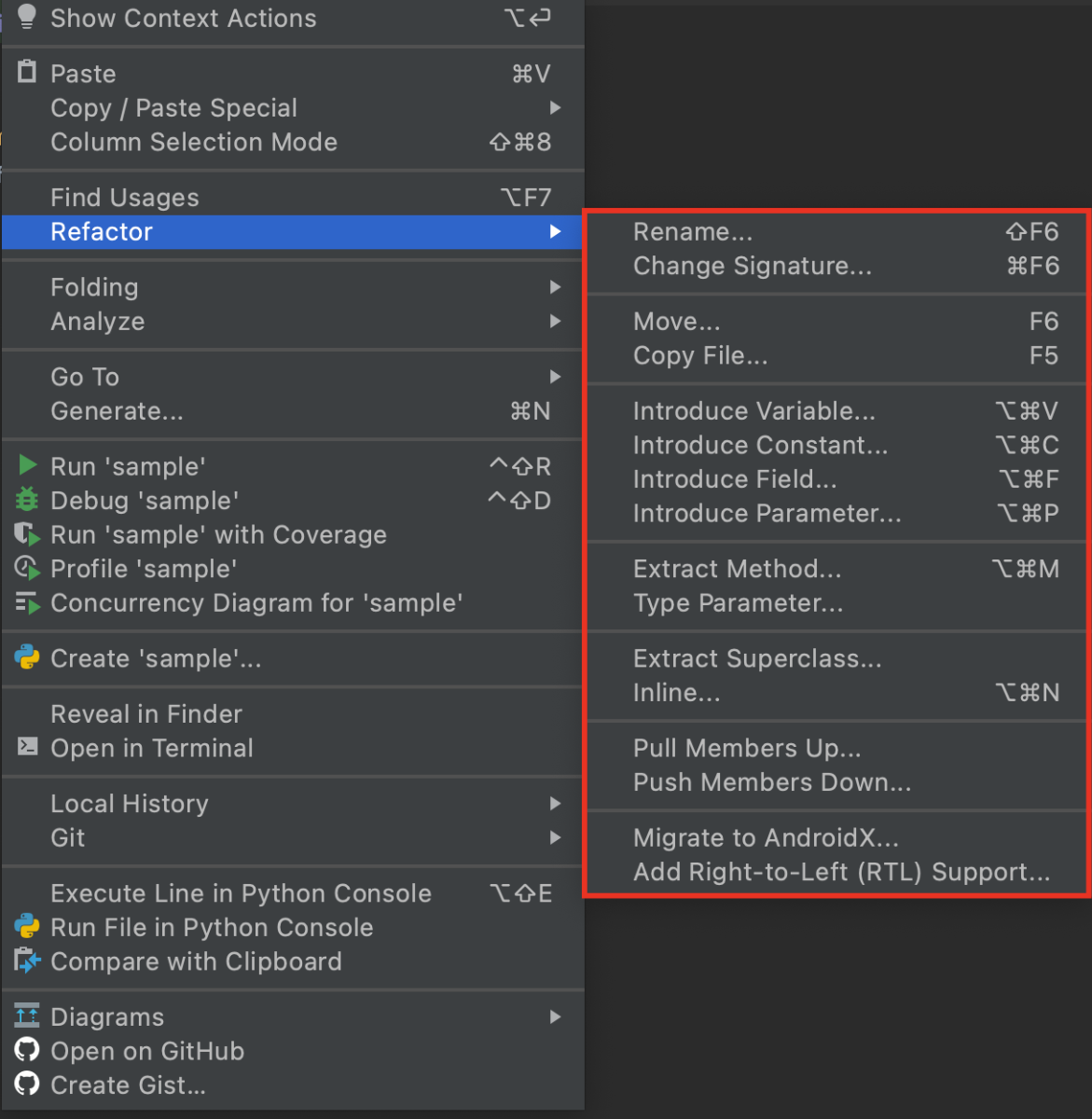
Task: Click the Paste clipboard icon
Action: [x=27, y=72]
